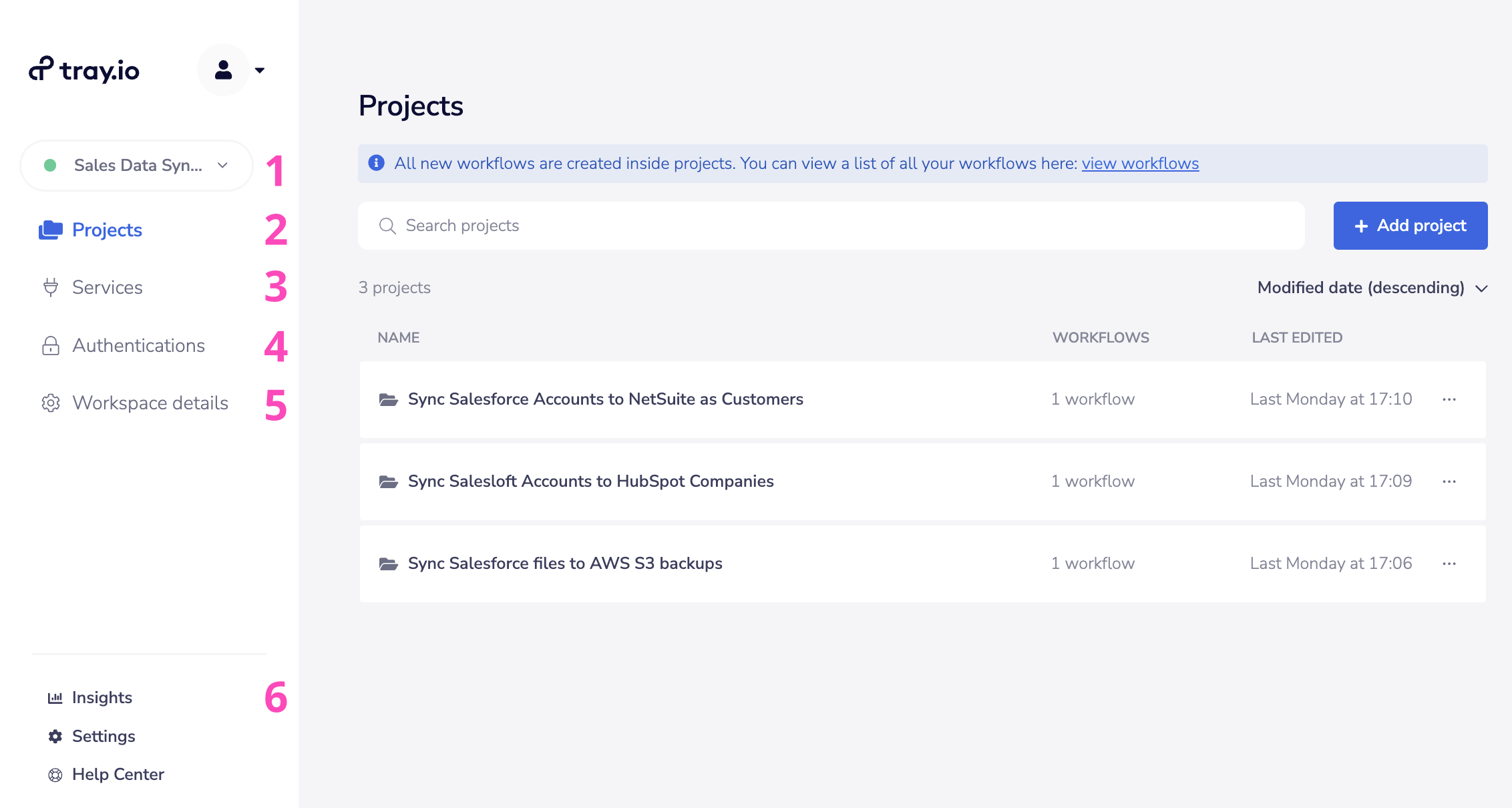Screen dimensions: 1512x808
Task: Open the user profile avatar menu
Action: tap(223, 69)
